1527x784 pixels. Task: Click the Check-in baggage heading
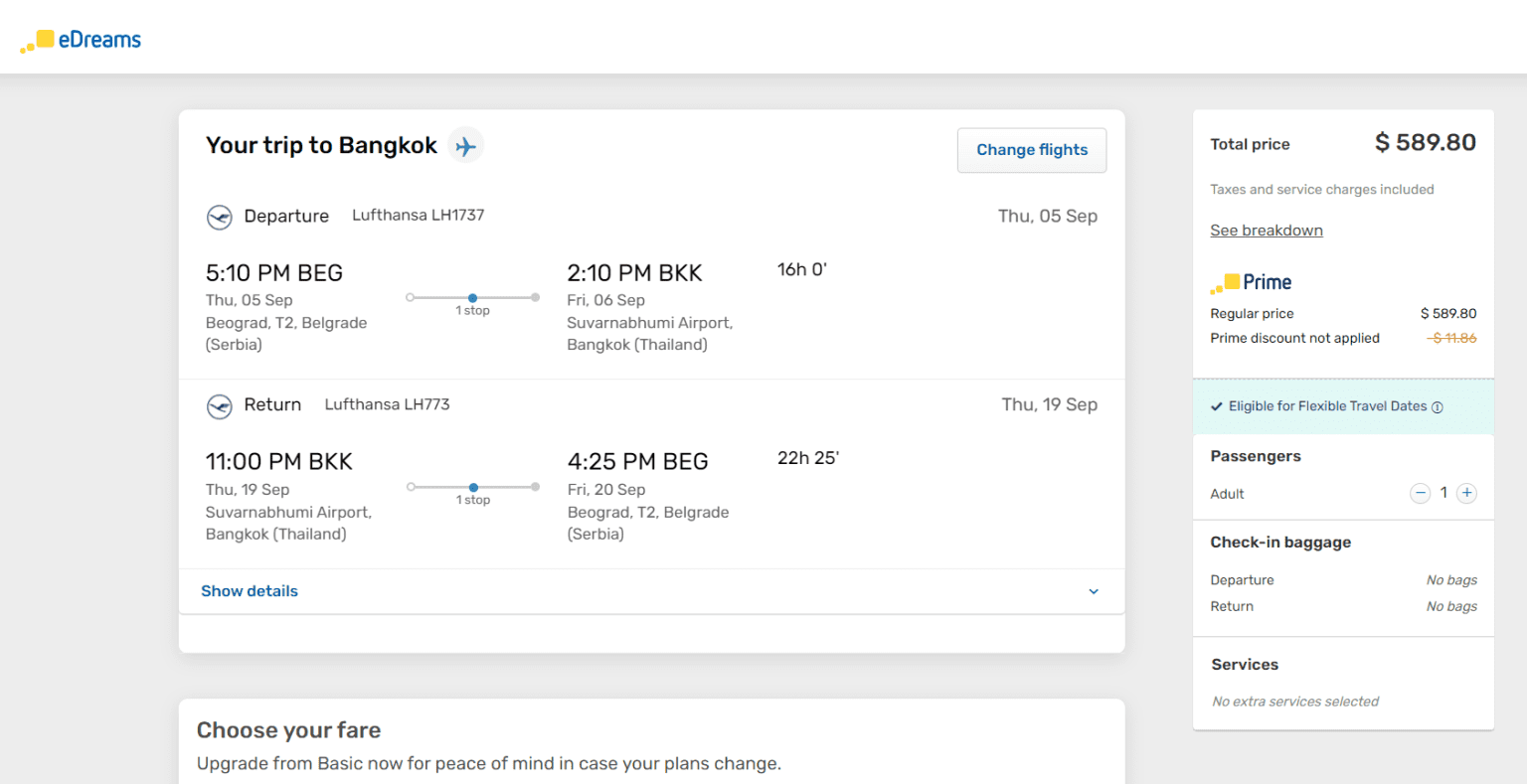pos(1280,543)
